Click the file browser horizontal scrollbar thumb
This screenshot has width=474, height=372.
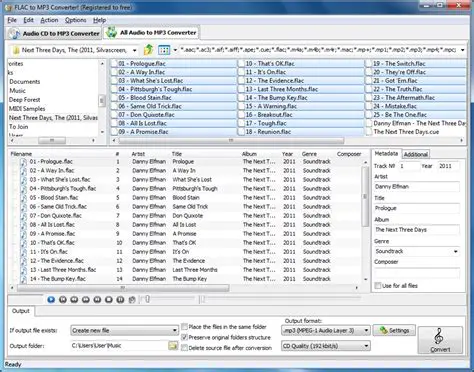[x=231, y=141]
